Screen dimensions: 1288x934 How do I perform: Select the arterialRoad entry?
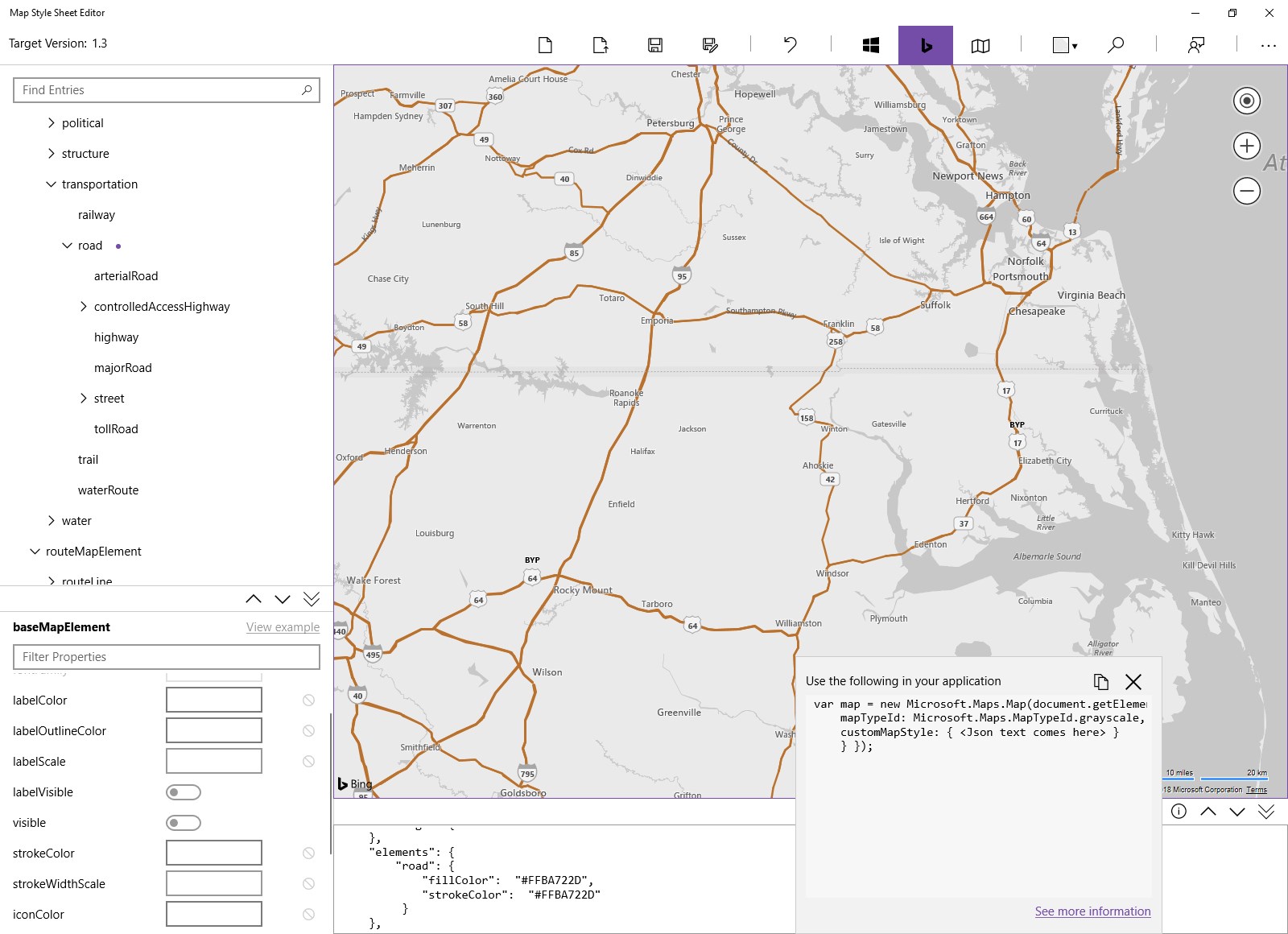[x=126, y=276]
